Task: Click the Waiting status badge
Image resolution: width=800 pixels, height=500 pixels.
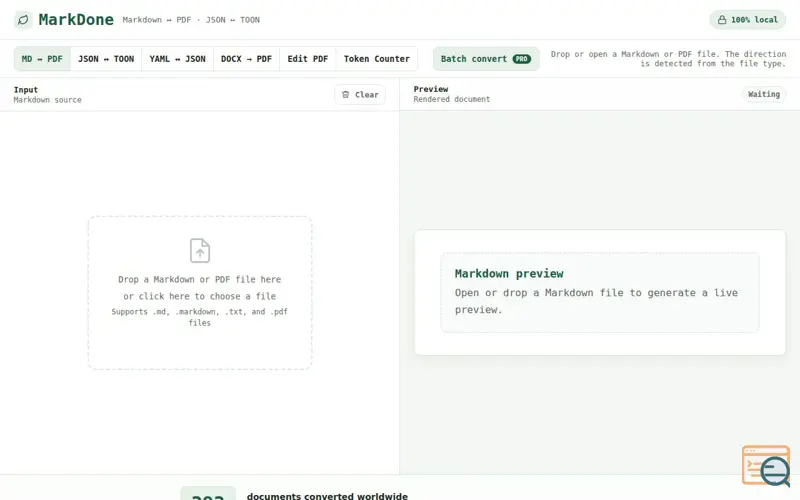Action: [x=764, y=94]
